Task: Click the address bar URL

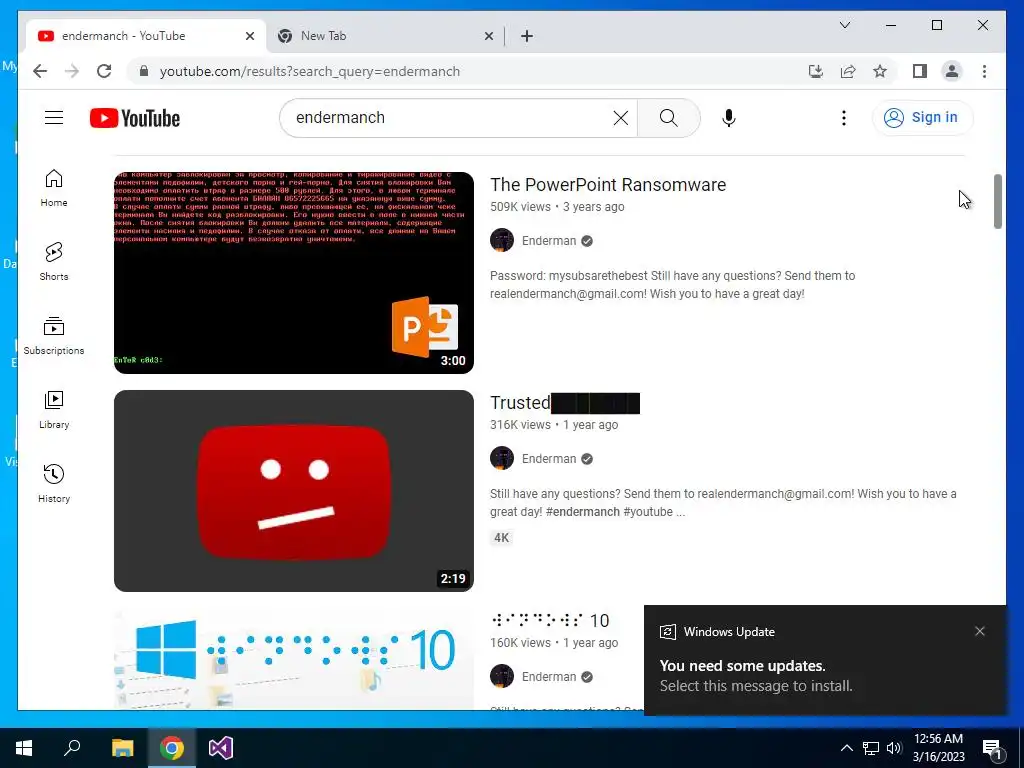Action: [x=310, y=71]
